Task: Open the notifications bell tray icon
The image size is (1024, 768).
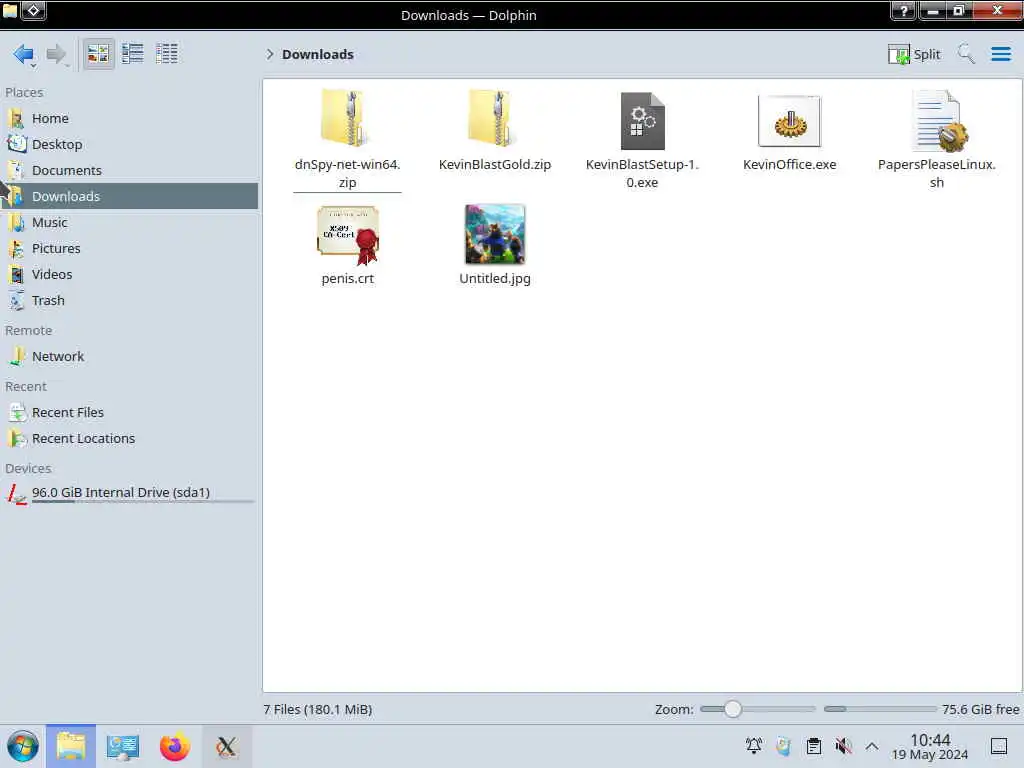Action: [x=754, y=746]
